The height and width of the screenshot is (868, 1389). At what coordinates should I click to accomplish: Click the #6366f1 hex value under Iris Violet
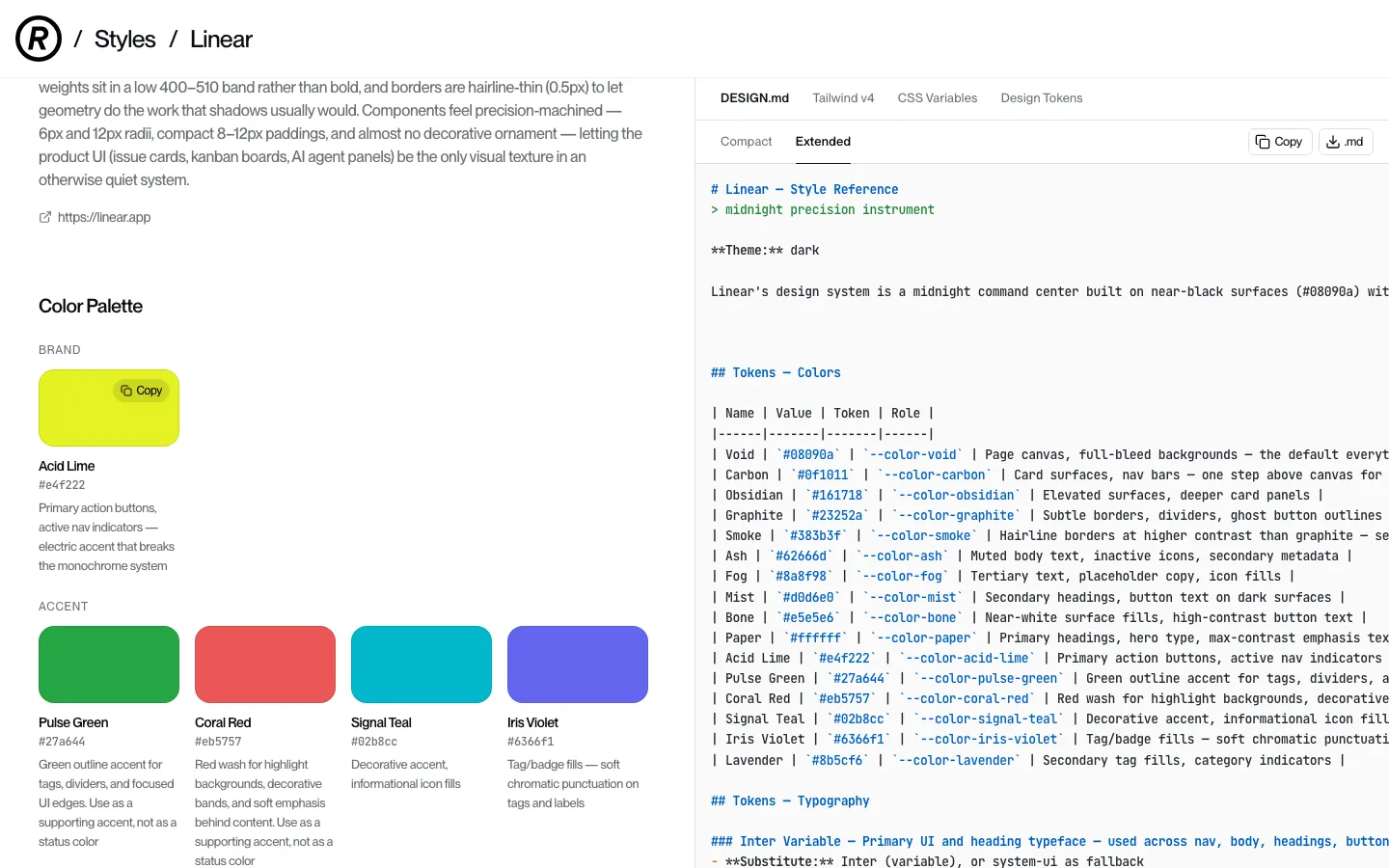(531, 742)
